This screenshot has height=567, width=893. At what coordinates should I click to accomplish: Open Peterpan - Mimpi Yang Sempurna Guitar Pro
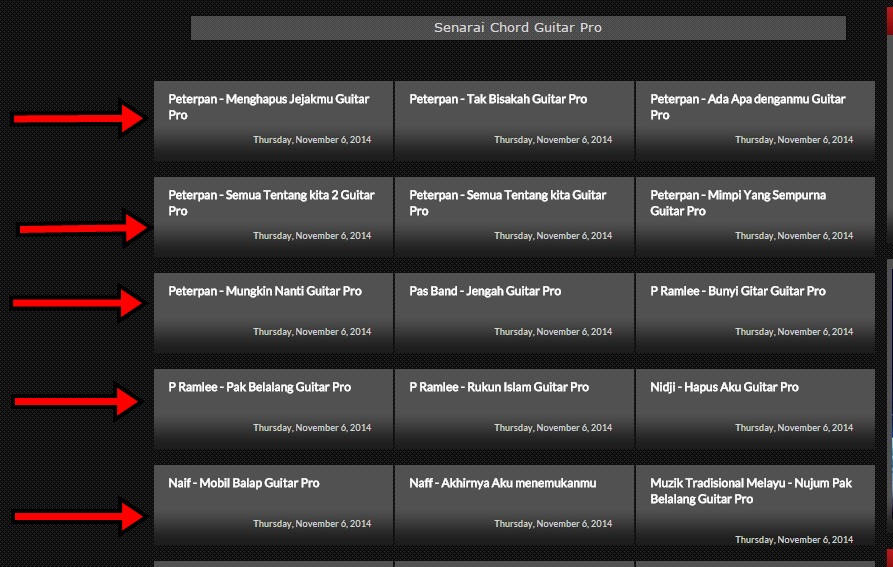pyautogui.click(x=738, y=203)
